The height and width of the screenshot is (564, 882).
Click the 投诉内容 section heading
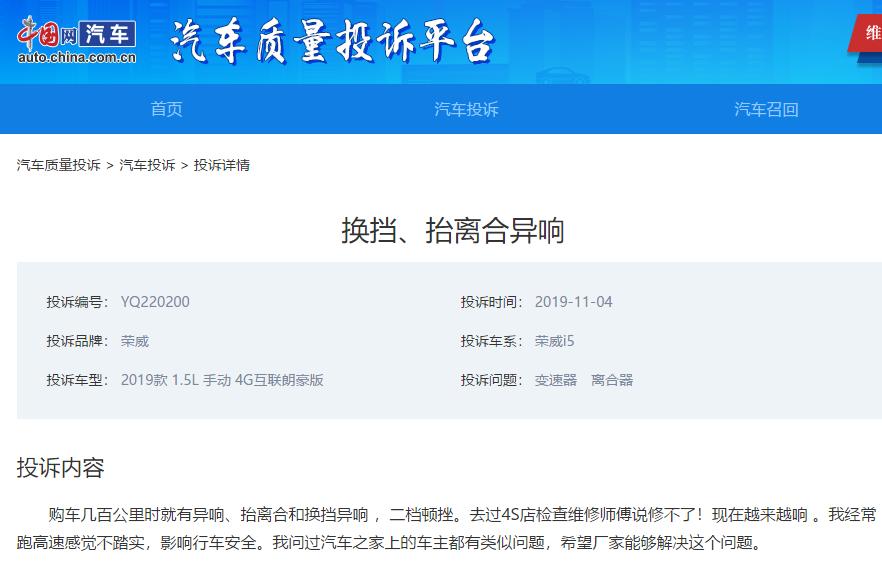click(61, 468)
